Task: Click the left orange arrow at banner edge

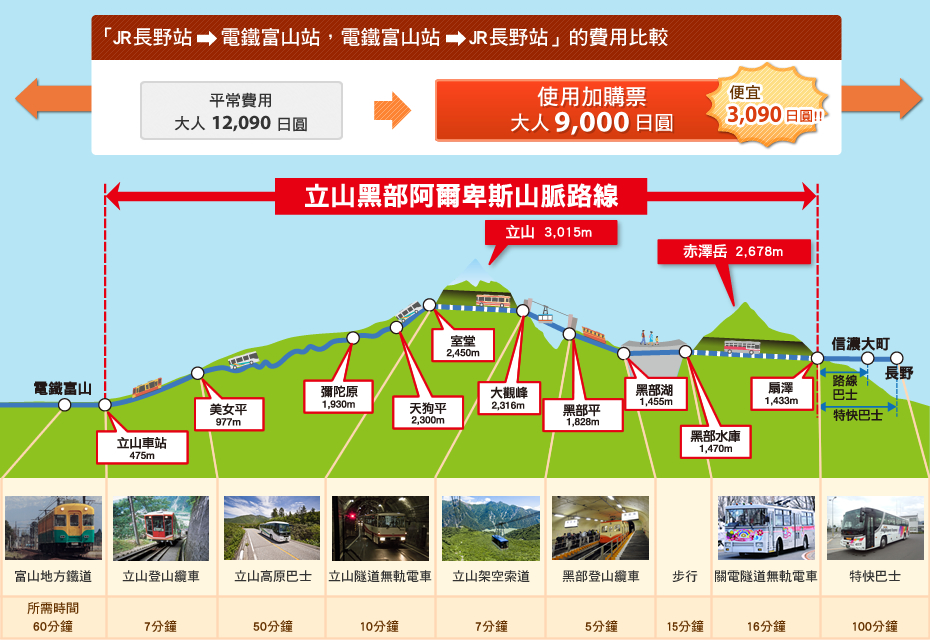Action: (x=53, y=98)
